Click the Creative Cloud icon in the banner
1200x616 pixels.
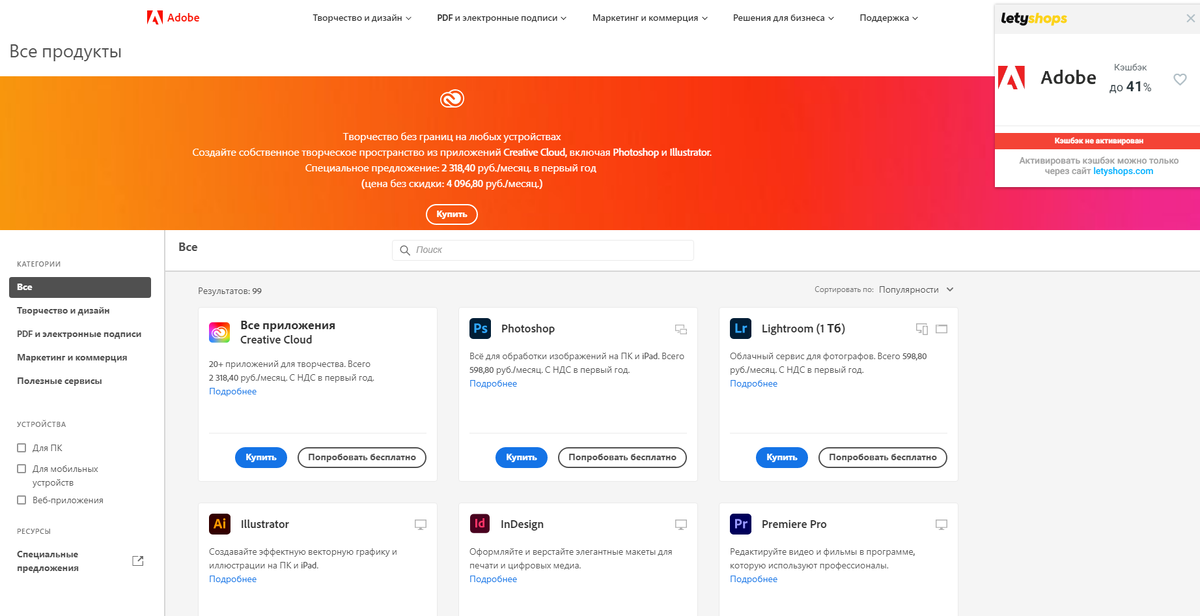click(452, 98)
